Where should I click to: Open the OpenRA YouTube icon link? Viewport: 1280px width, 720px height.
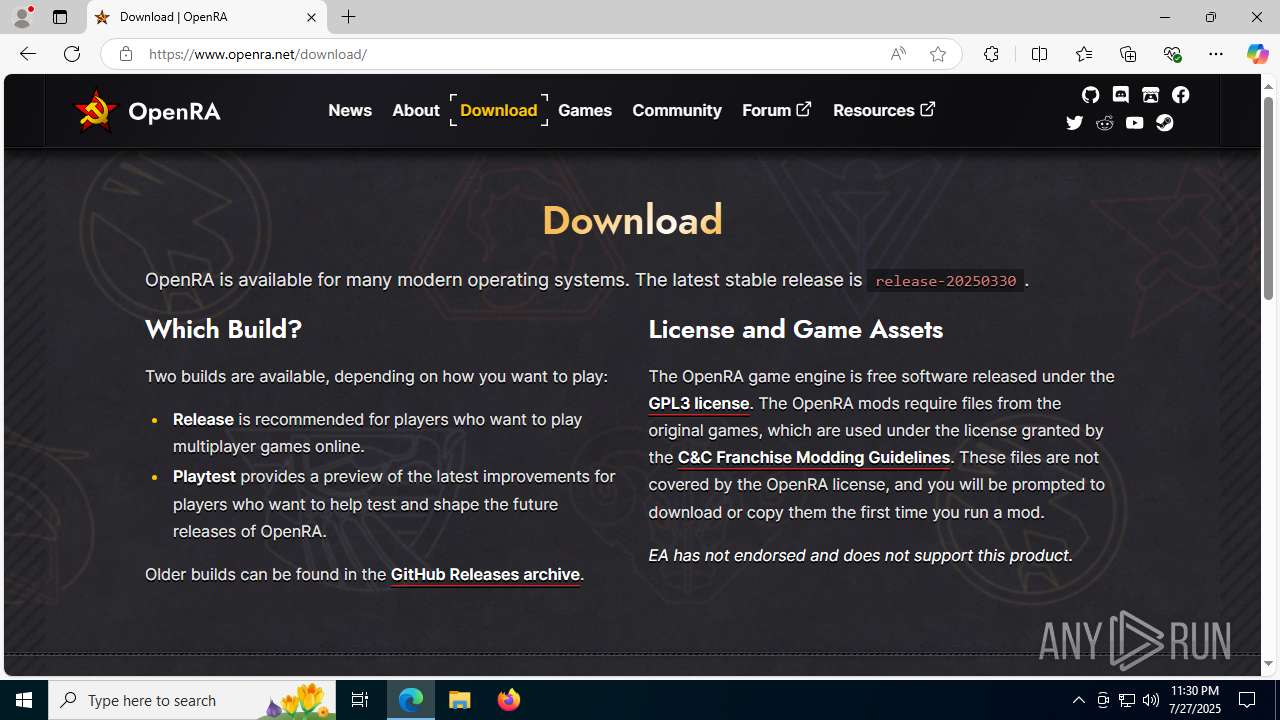(1134, 123)
